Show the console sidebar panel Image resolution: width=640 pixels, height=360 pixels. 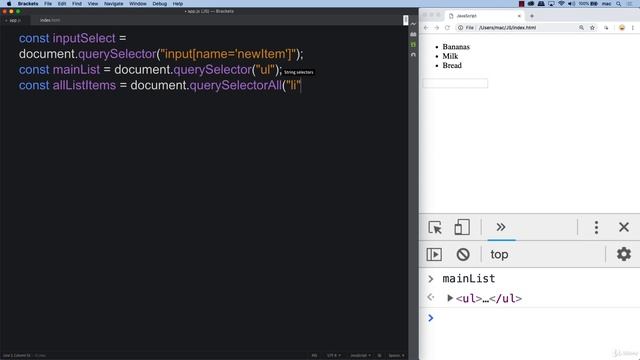point(434,254)
